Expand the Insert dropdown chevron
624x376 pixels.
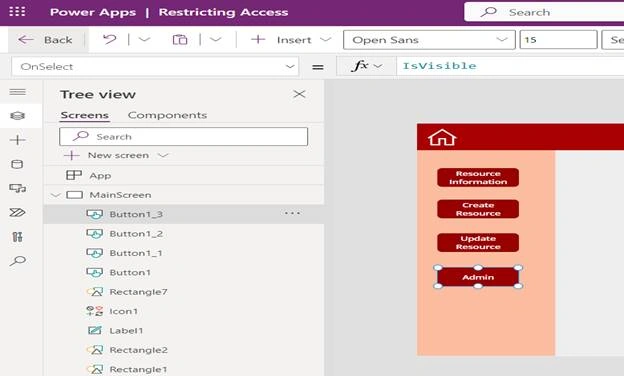(x=326, y=39)
